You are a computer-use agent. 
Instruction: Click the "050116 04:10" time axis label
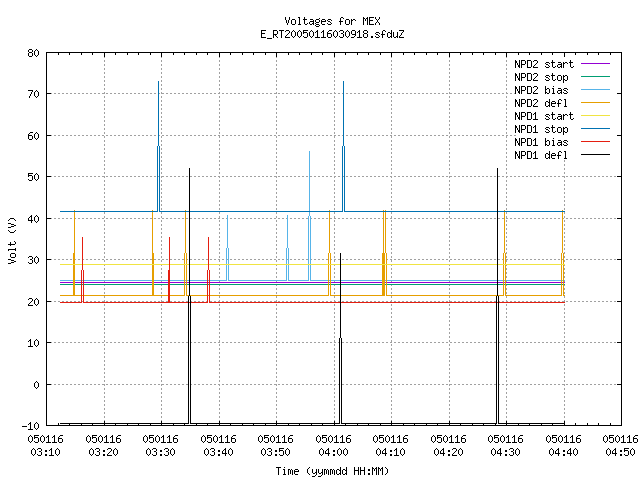click(x=391, y=446)
